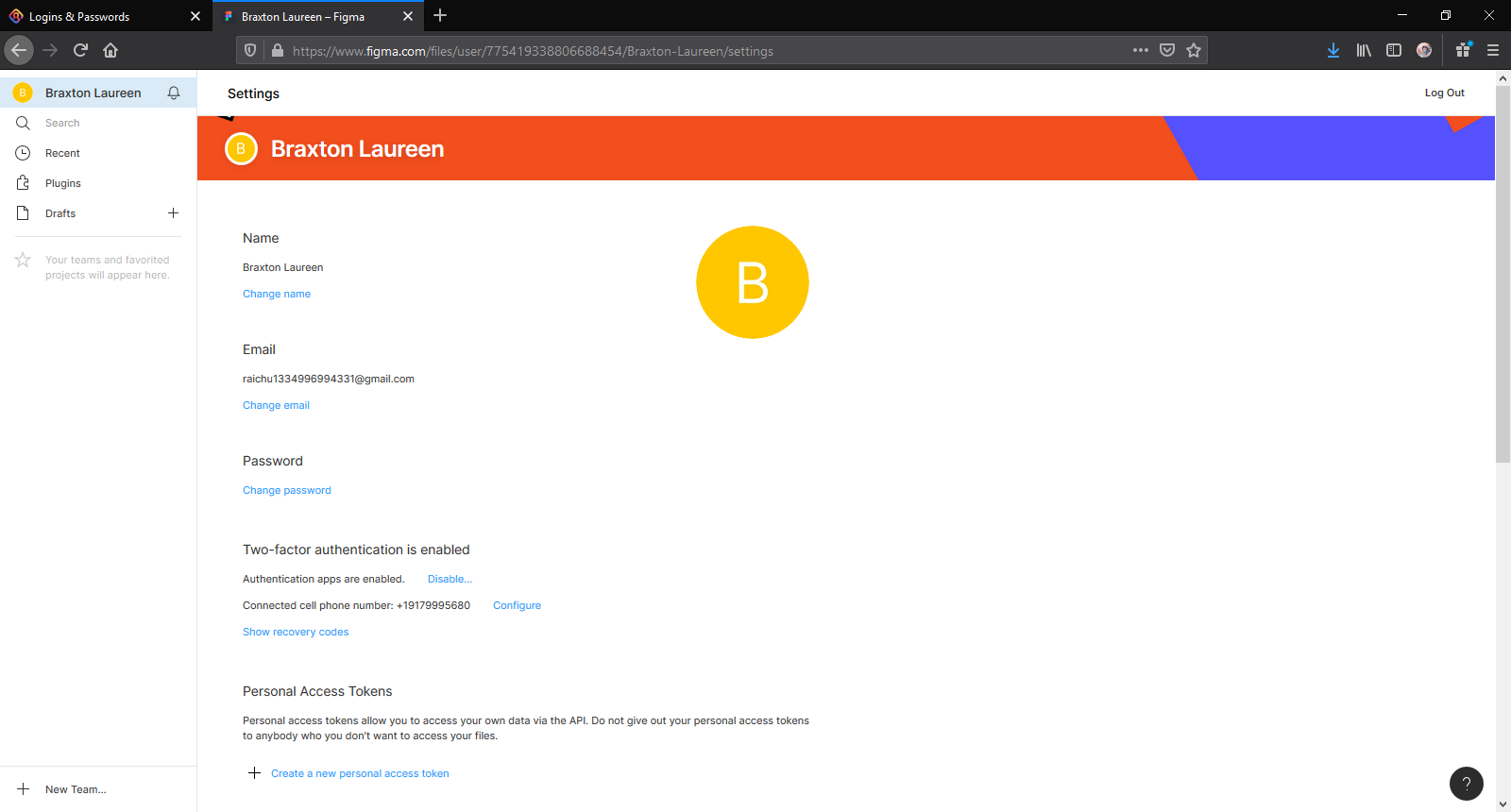Click the Personal Access Tokens heading
1511x812 pixels.
[317, 691]
